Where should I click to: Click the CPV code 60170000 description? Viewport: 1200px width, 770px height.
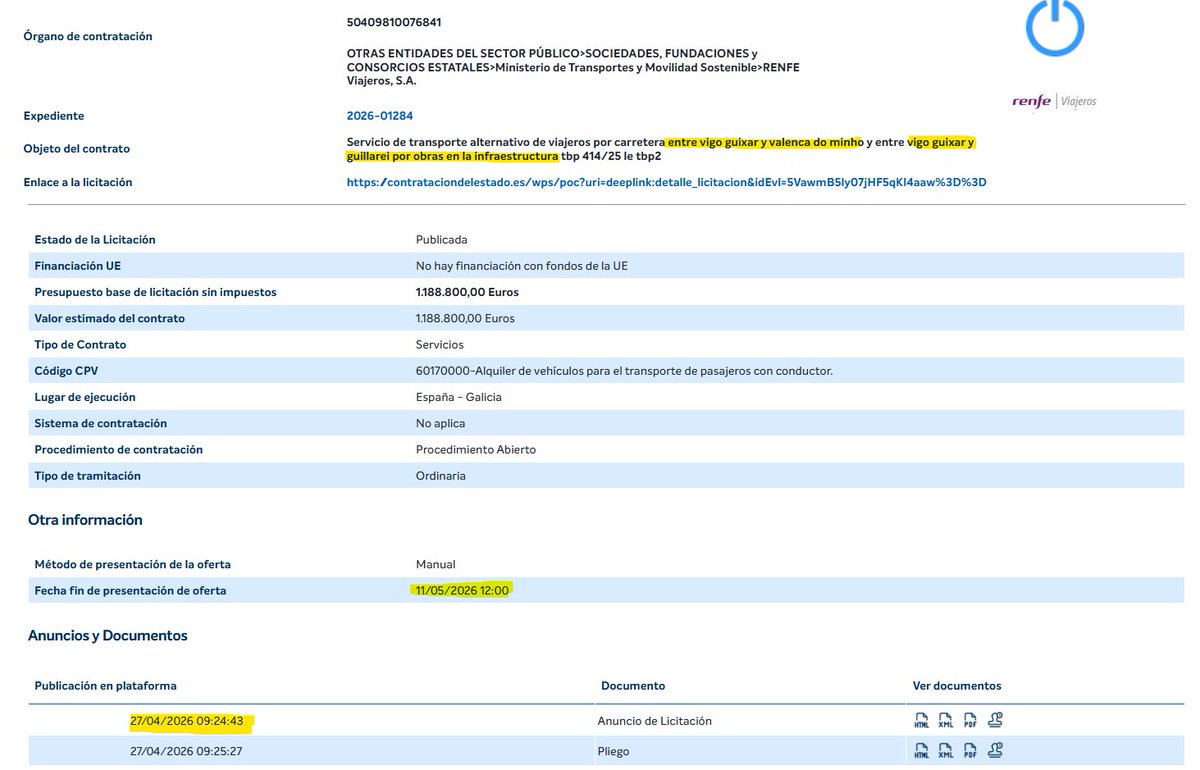coord(625,371)
